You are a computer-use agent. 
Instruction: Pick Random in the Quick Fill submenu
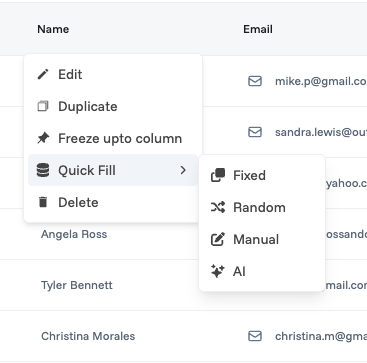pos(262,207)
